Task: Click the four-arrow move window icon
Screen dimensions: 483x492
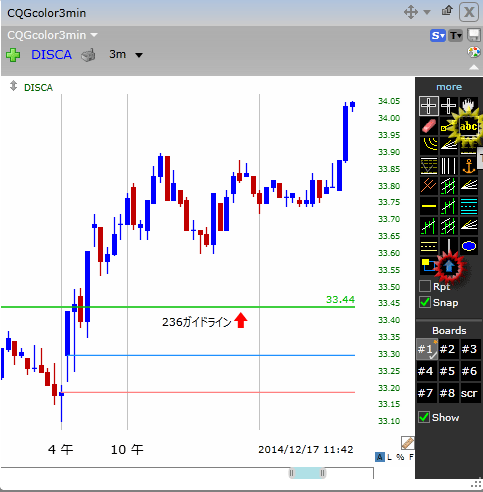Action: point(411,12)
